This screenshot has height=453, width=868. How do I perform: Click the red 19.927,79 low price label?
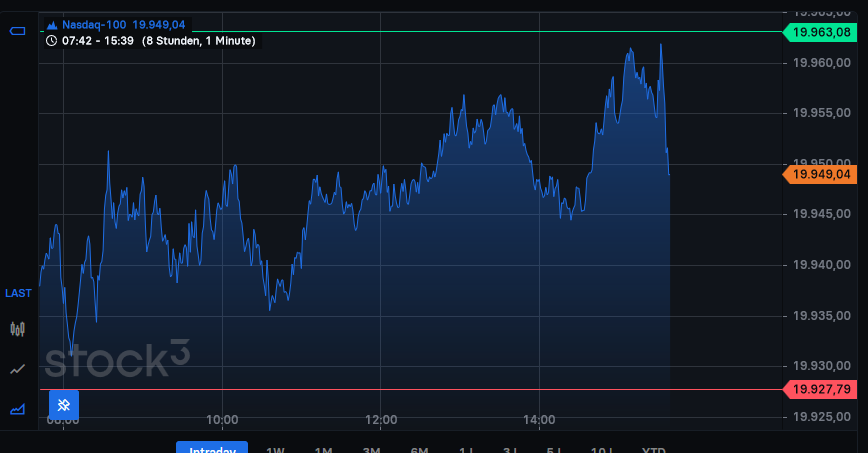(820, 389)
